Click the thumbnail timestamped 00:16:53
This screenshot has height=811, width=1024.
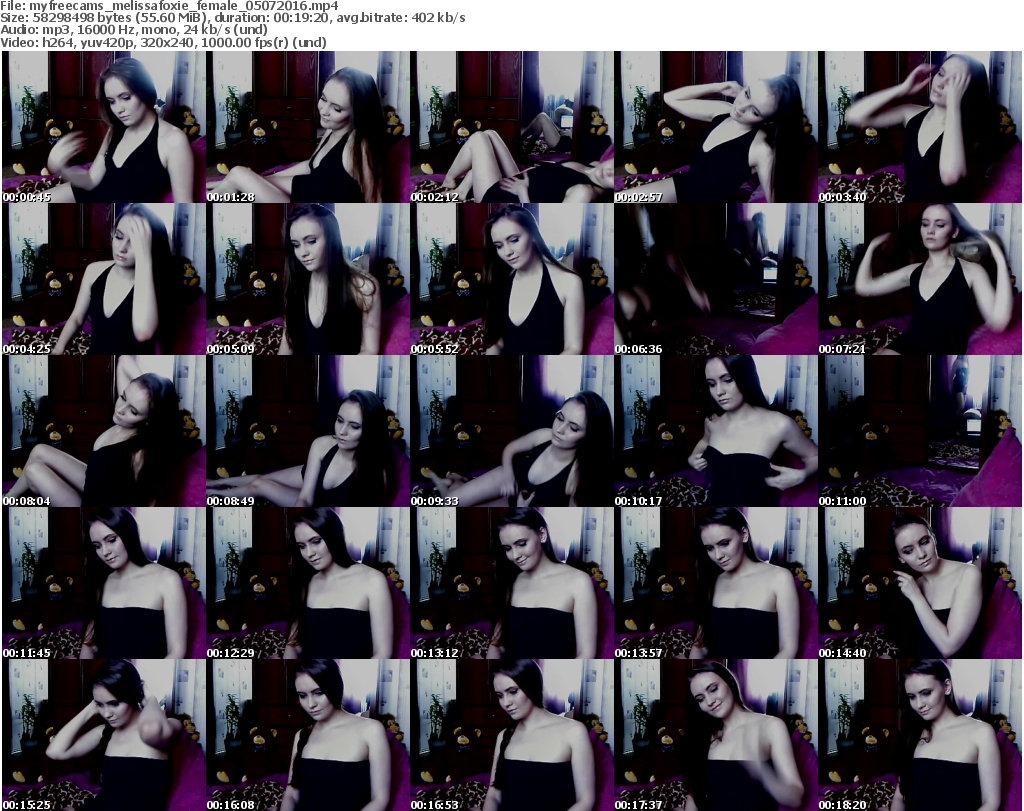tap(512, 735)
